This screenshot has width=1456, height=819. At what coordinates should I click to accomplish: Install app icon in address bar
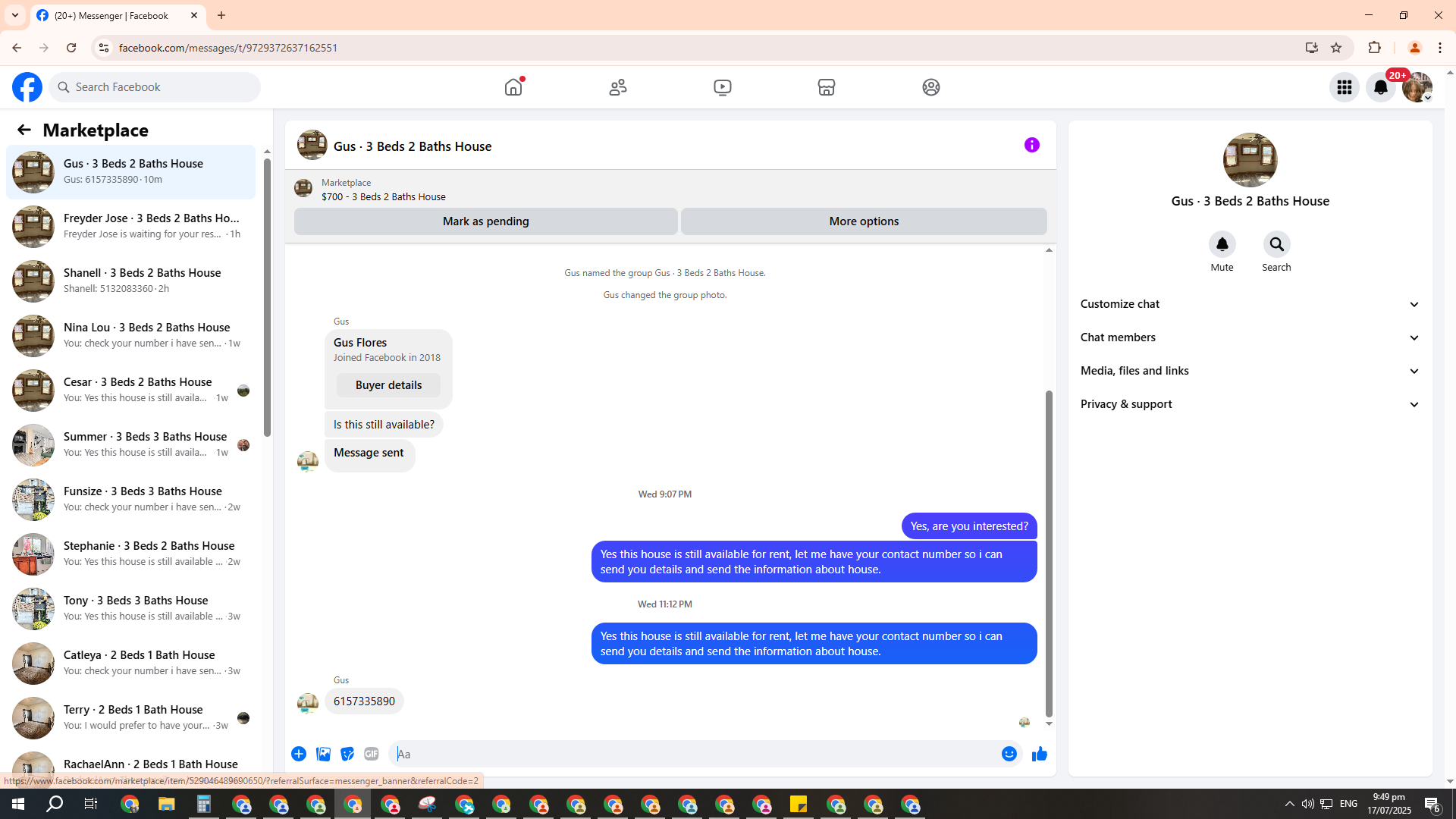pos(1312,48)
